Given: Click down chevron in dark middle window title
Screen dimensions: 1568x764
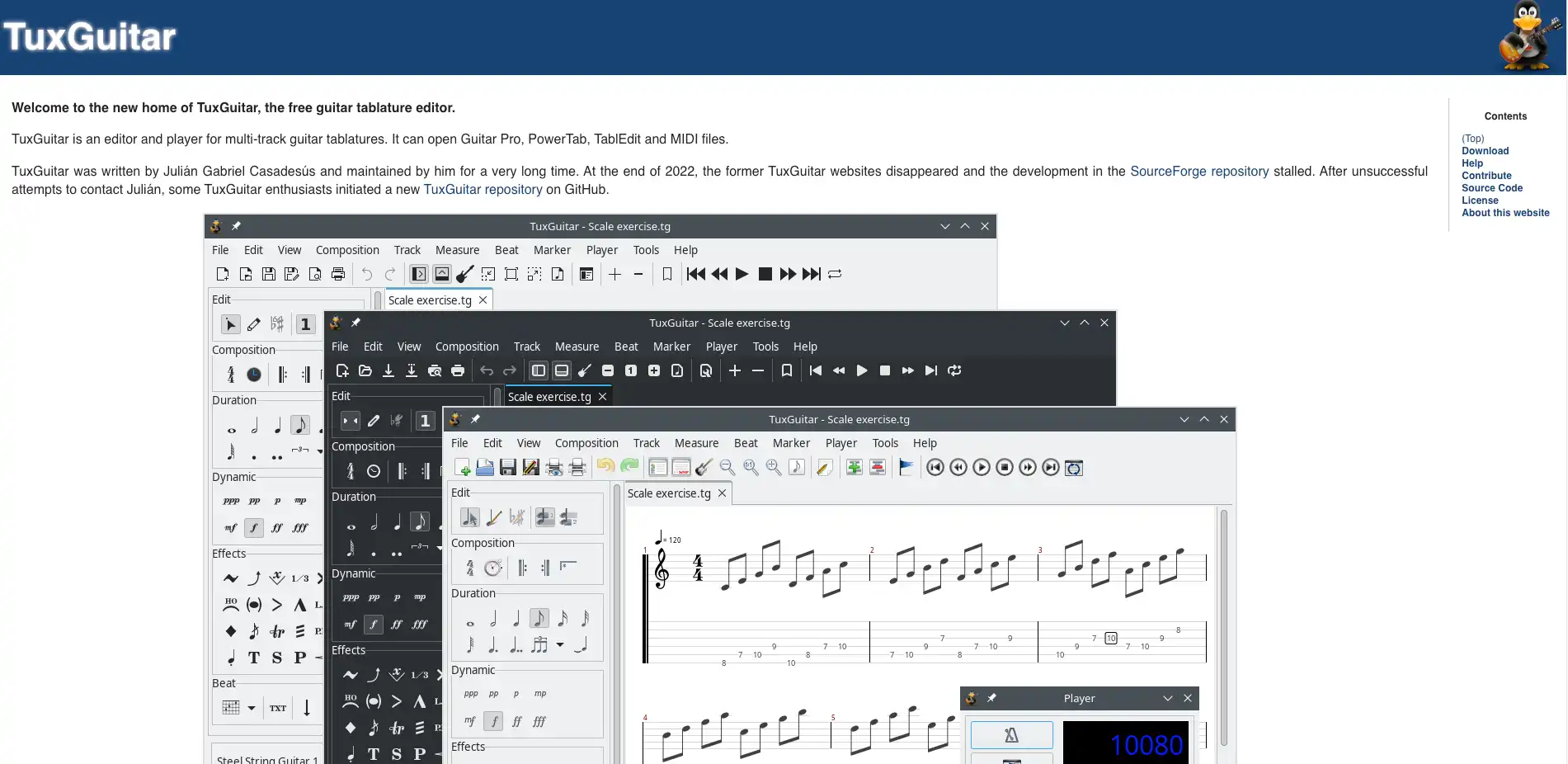Looking at the screenshot, I should [x=1065, y=323].
